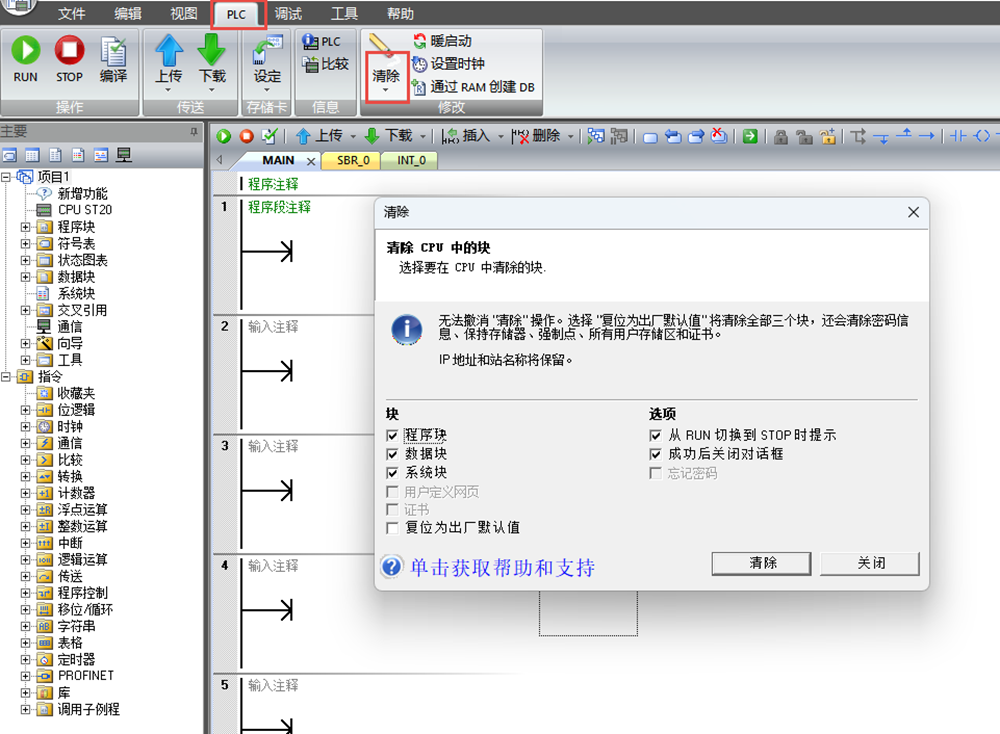Click the 设定 memory card icon
Viewport: 1000px width, 734px height.
pos(267,51)
